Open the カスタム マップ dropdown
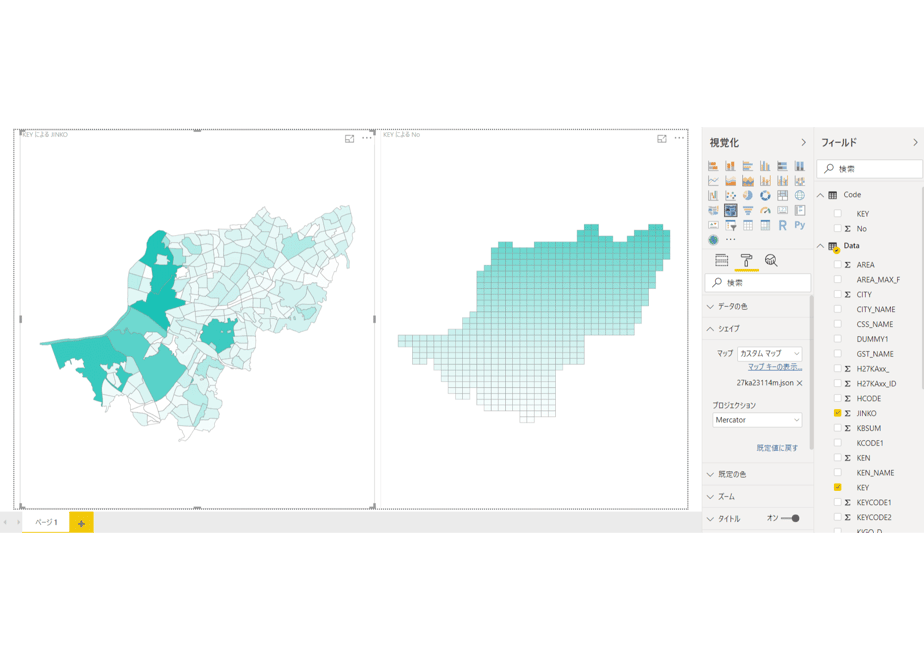The width and height of the screenshot is (924, 660). coord(770,354)
